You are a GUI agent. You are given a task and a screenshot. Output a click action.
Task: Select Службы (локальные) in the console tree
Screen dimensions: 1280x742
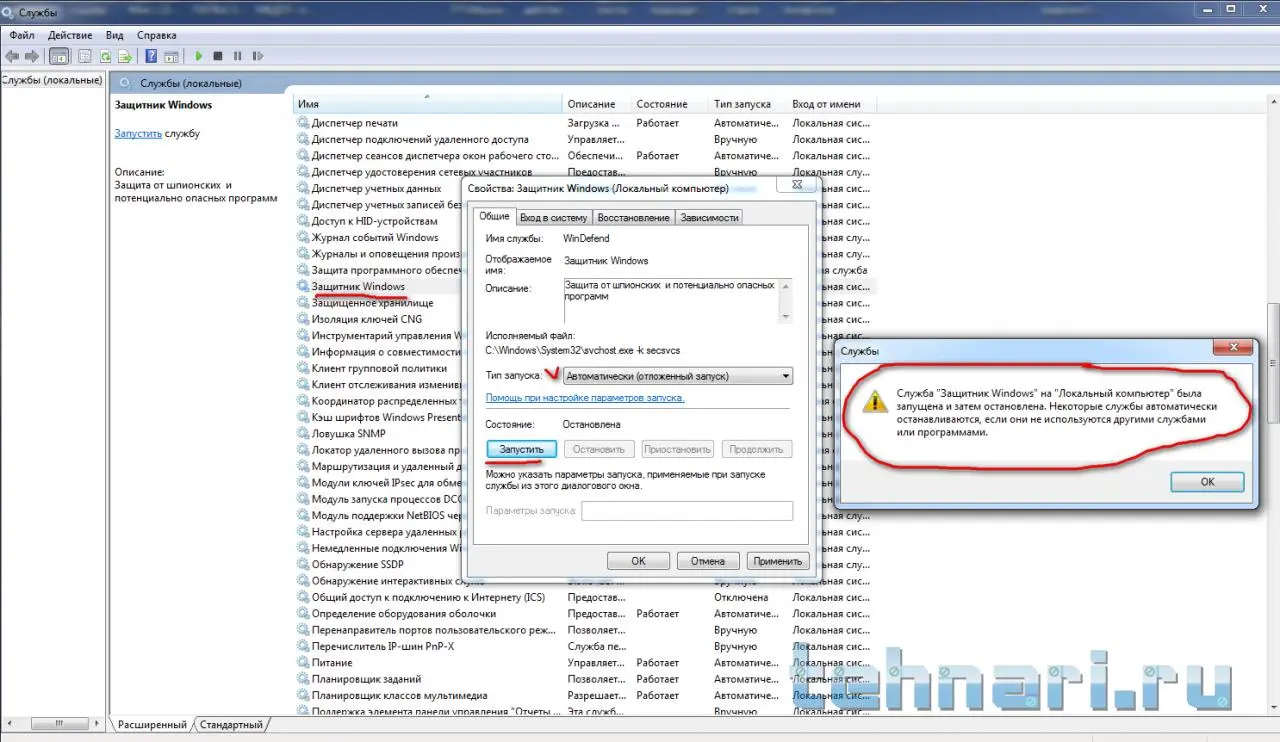point(52,80)
